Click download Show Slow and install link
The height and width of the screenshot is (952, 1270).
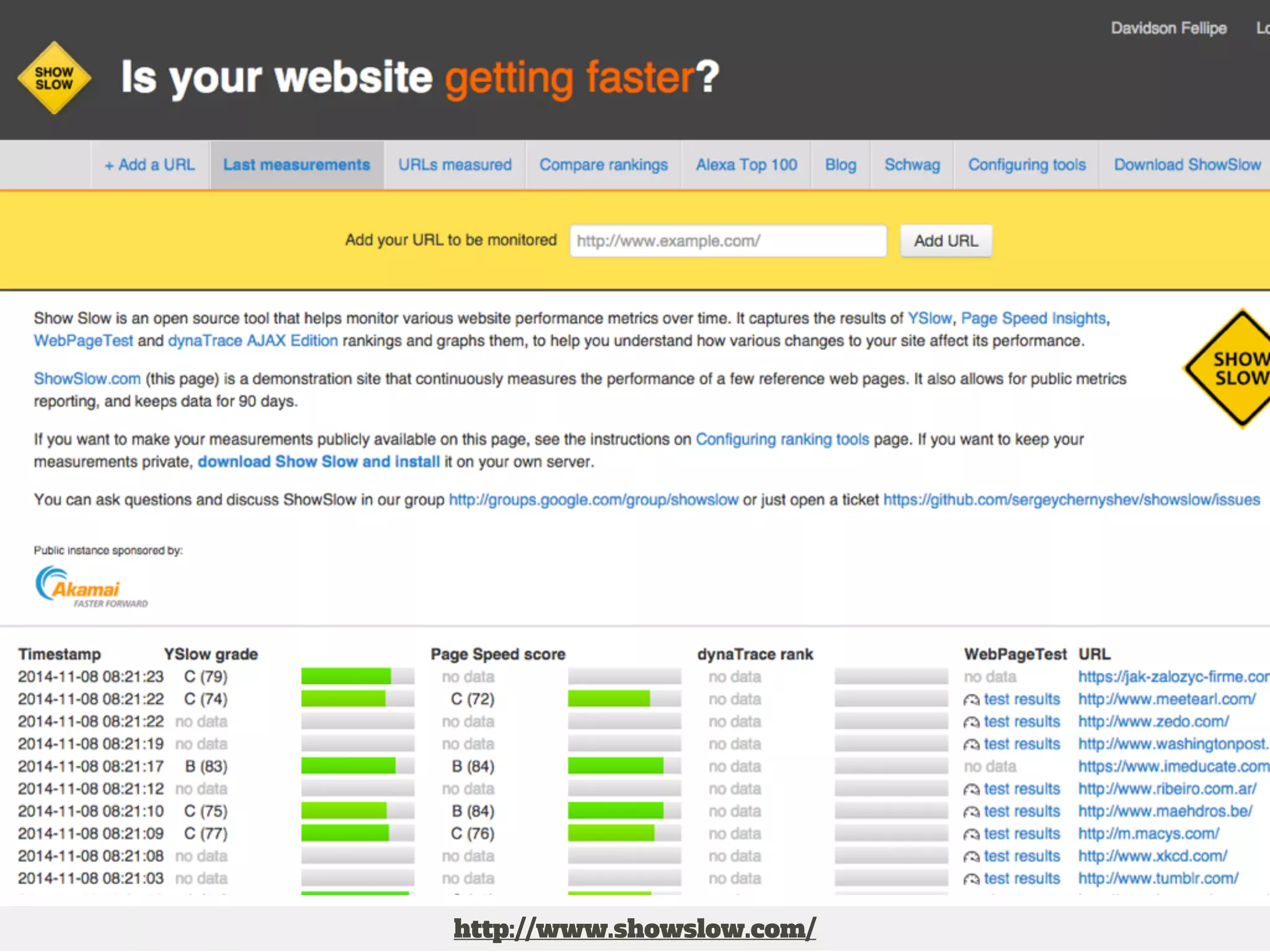click(319, 462)
